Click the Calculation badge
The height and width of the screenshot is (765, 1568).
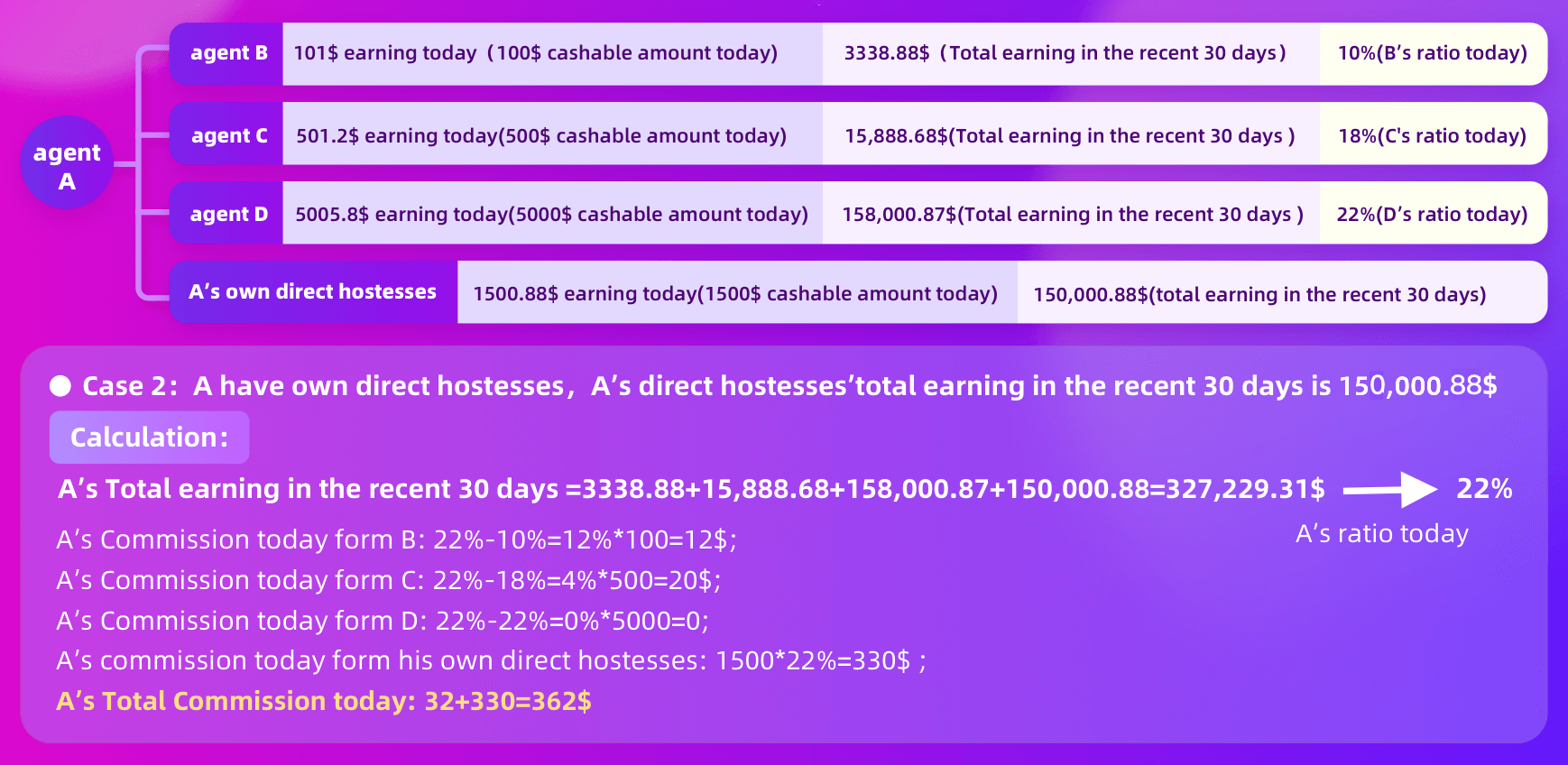[149, 438]
